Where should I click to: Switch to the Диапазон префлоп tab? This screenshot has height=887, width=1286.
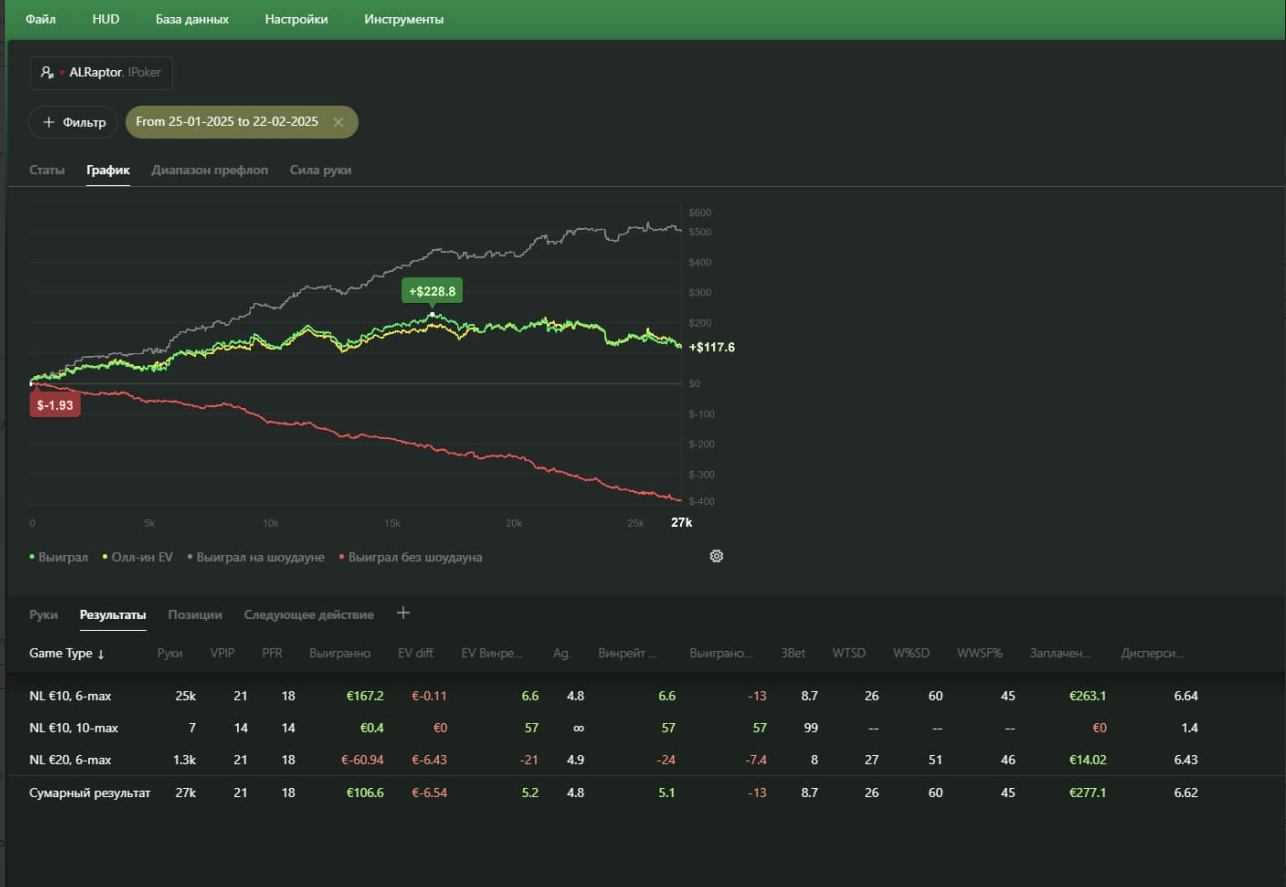(210, 170)
